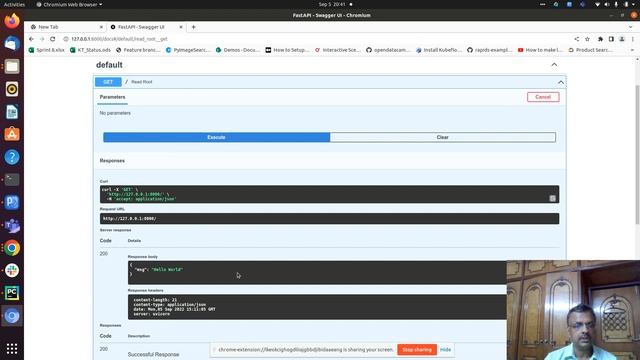Close the New Tab tab

101,27
